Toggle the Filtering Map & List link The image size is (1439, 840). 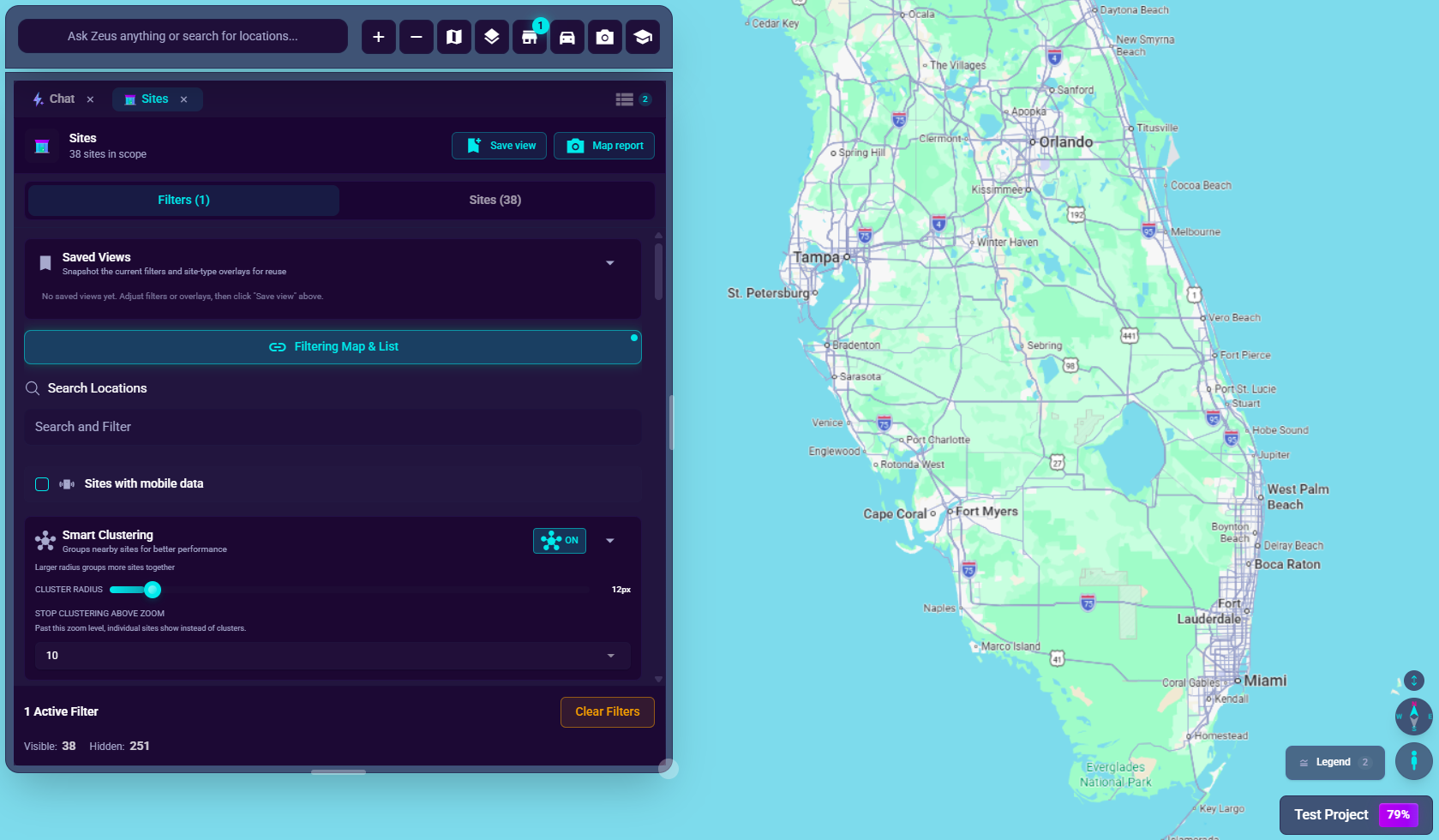click(x=333, y=347)
